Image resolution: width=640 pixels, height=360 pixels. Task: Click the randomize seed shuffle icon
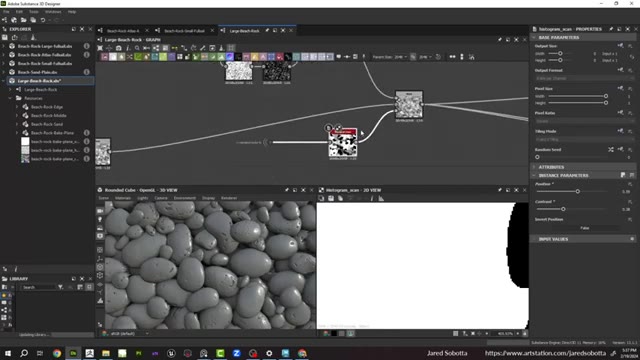[611, 149]
